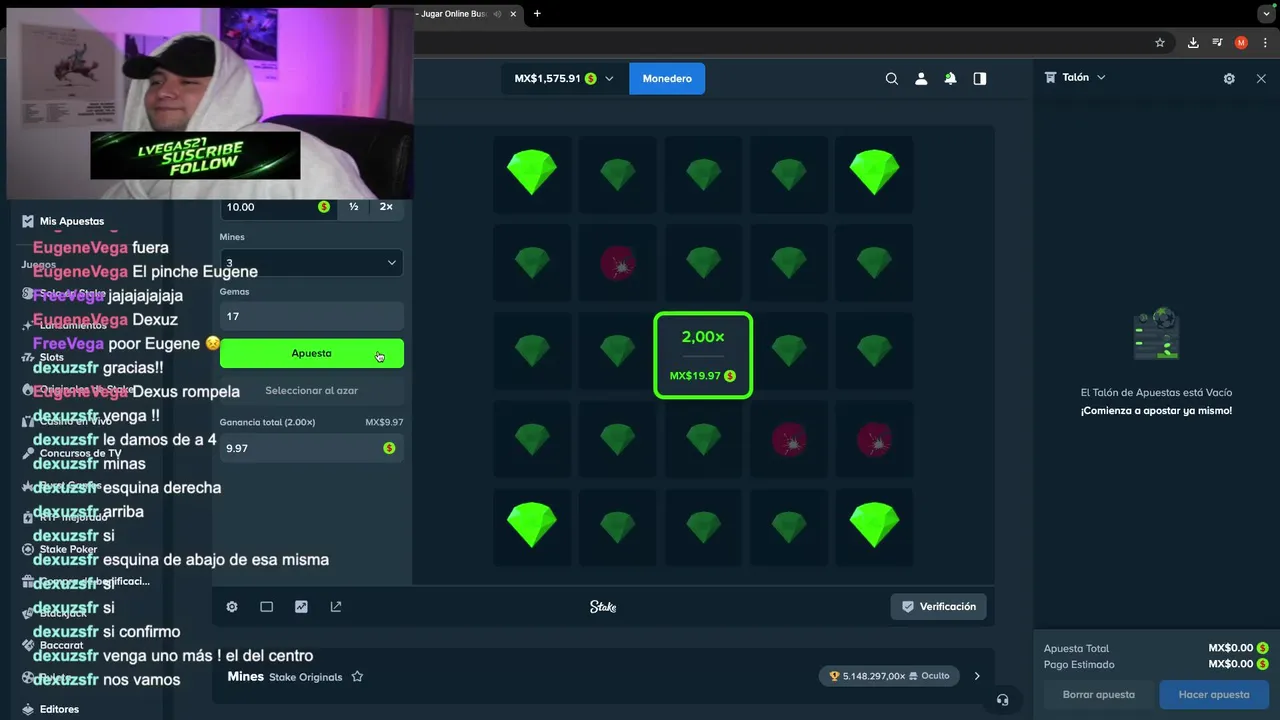Screen dimensions: 1280x720
Task: Click the Stake Originals link
Action: [305, 677]
